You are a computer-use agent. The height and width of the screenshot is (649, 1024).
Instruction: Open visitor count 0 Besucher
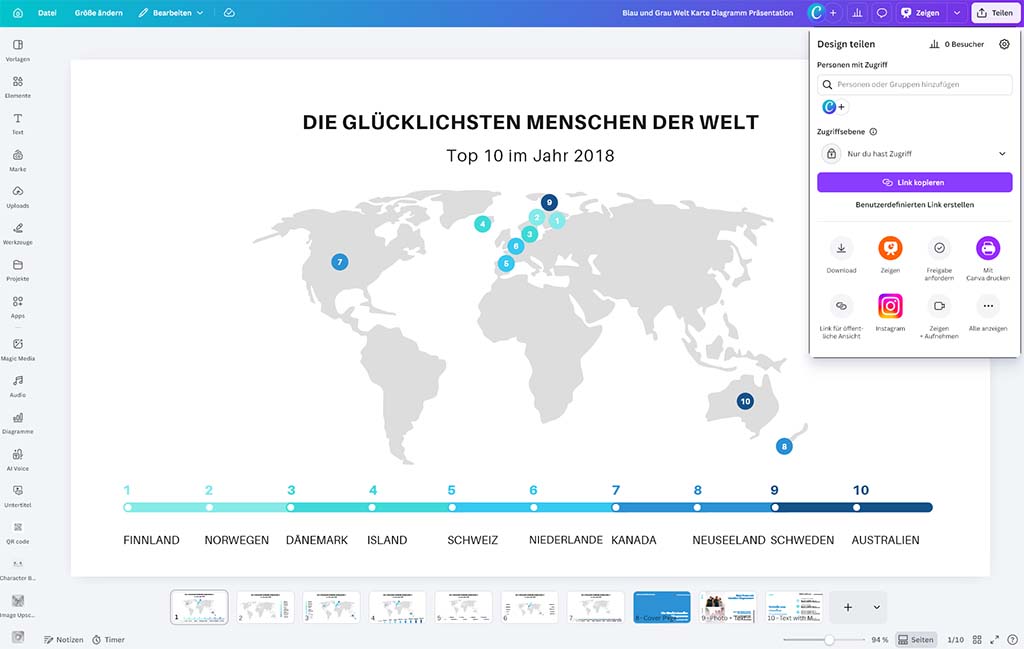click(x=956, y=44)
